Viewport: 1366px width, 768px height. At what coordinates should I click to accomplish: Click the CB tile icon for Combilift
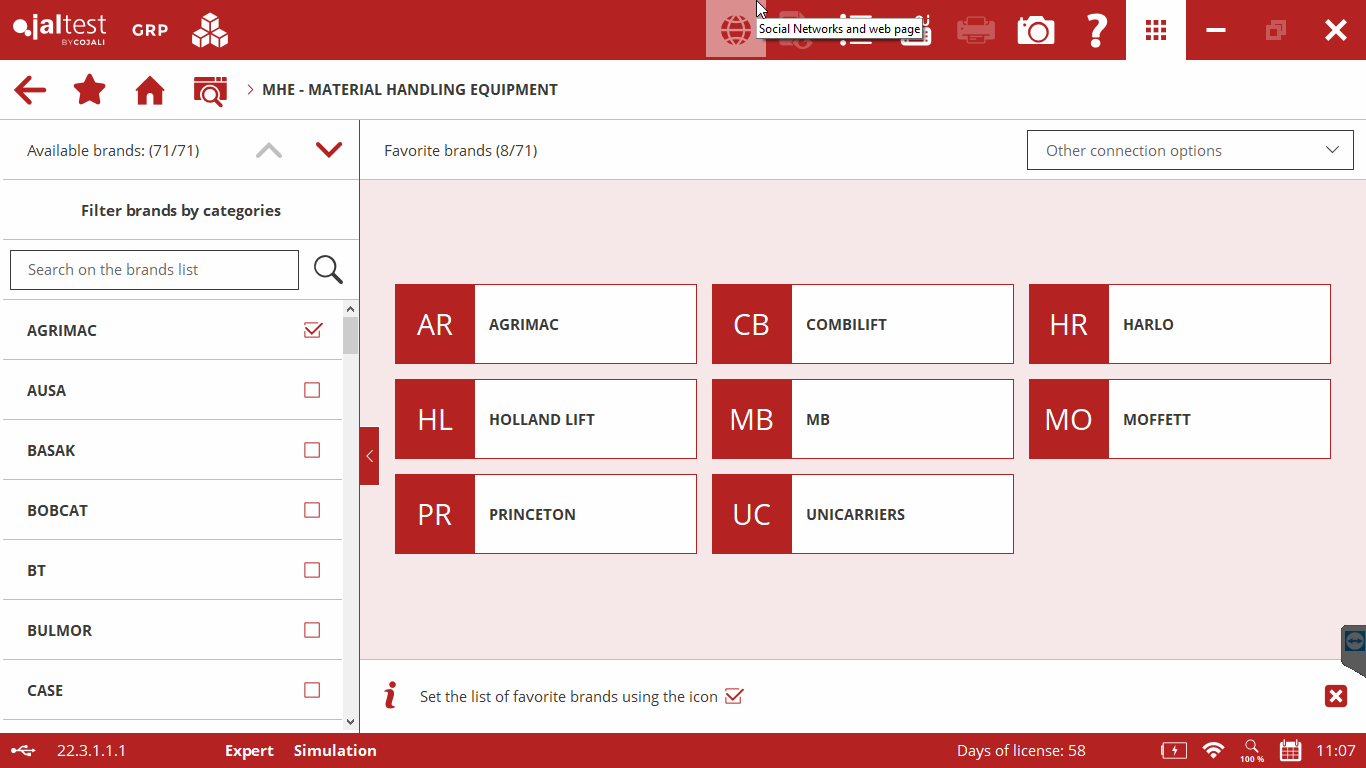pos(752,324)
